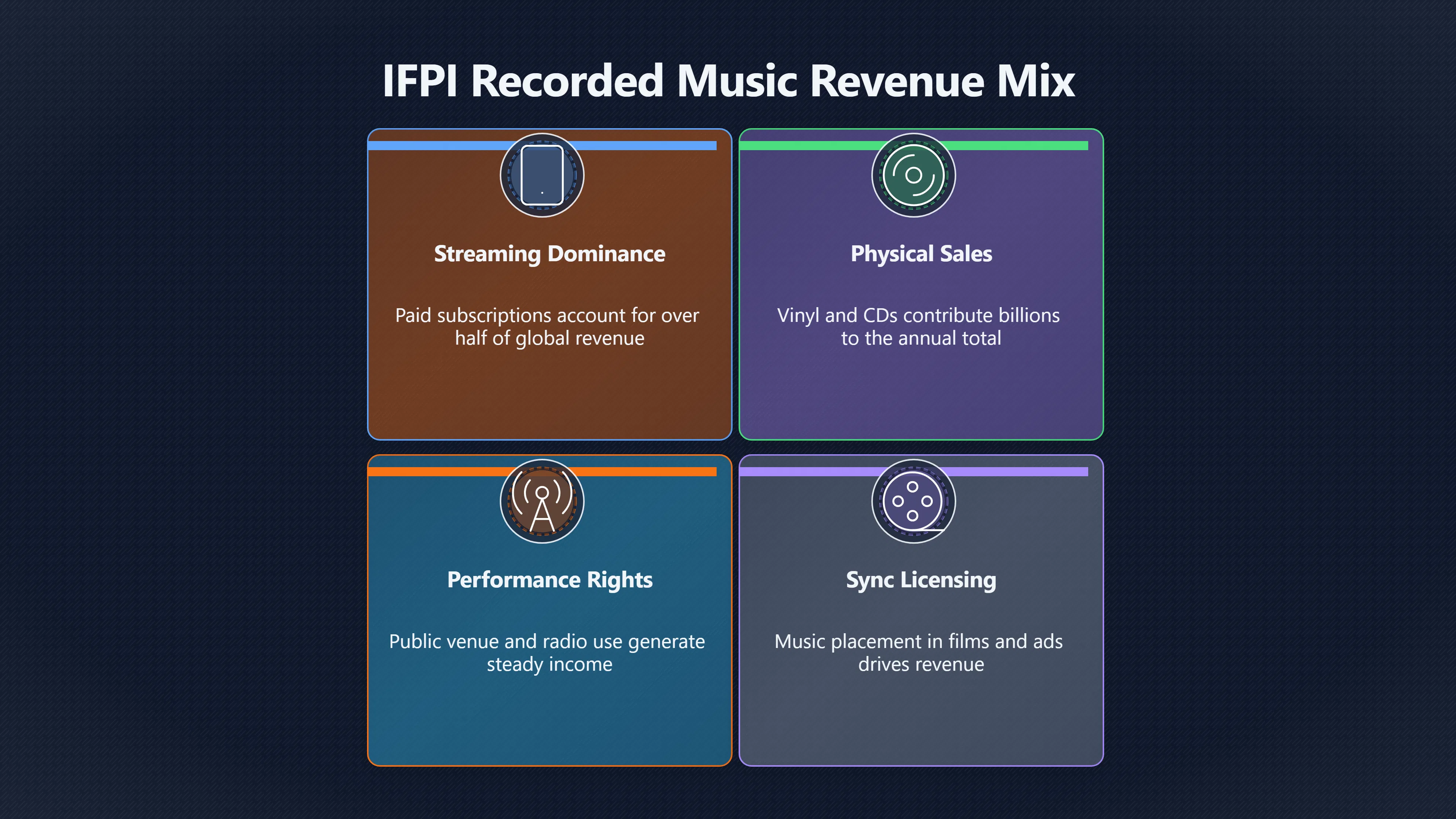Click the vinyl disc icon above Physical Sales
This screenshot has width=1456, height=819.
pos(913,175)
